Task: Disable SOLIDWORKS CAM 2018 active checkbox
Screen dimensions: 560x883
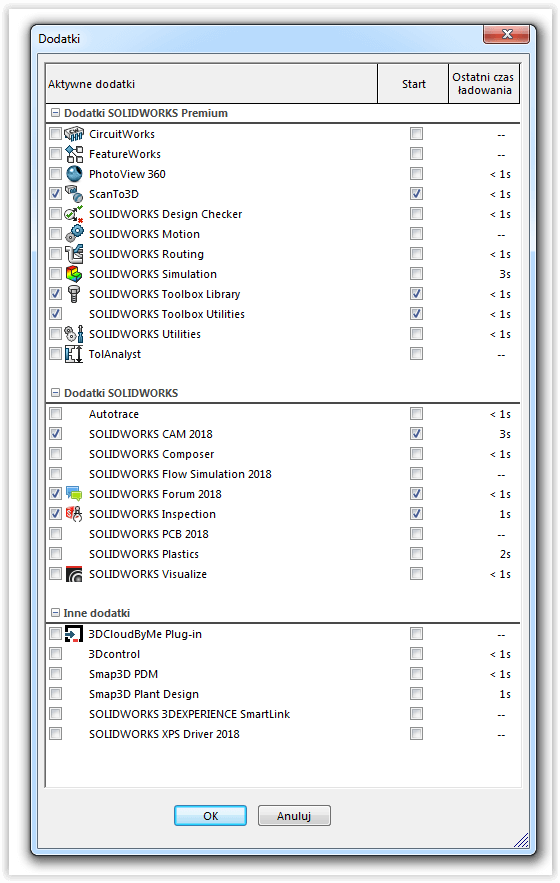Action: point(55,434)
